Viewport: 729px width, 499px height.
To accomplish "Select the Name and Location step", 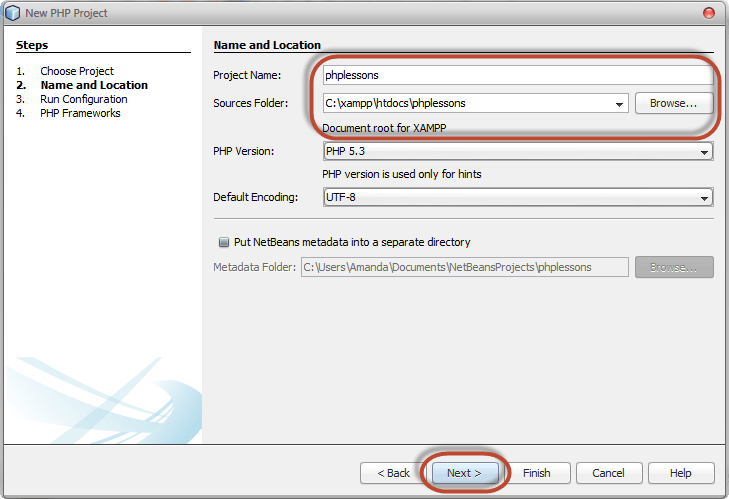I will (94, 85).
